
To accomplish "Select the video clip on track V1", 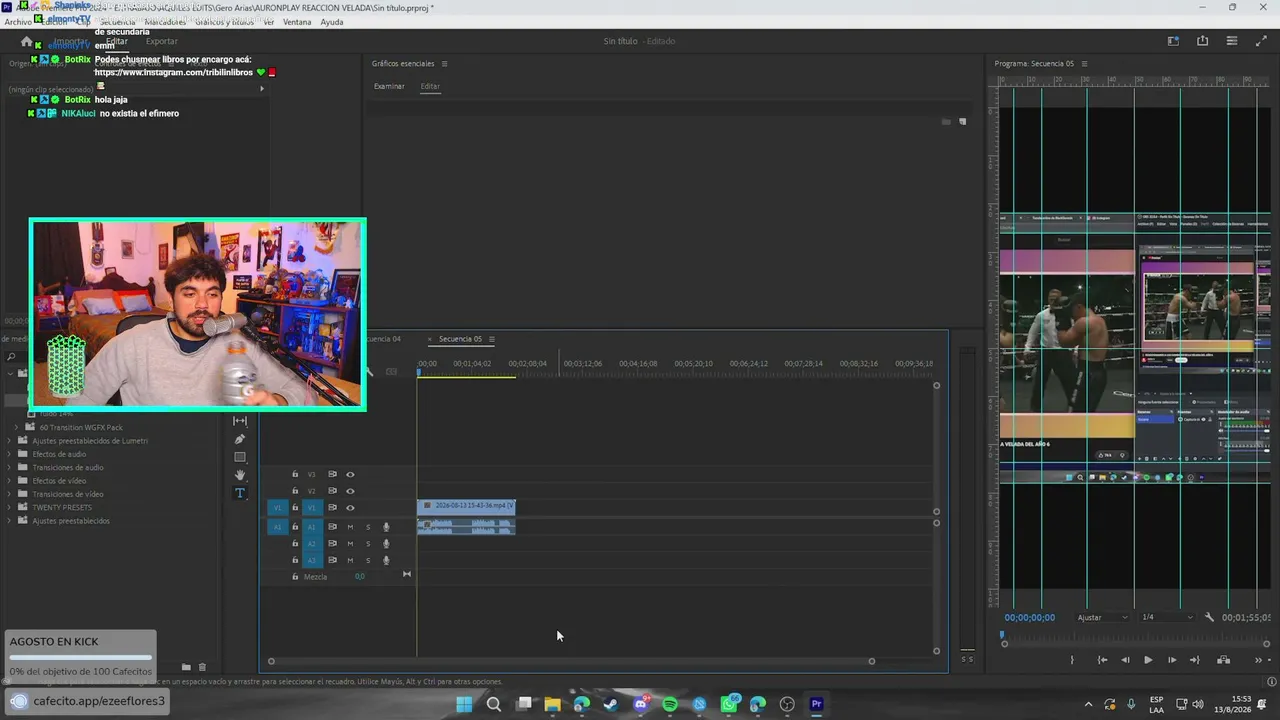I will (x=466, y=506).
